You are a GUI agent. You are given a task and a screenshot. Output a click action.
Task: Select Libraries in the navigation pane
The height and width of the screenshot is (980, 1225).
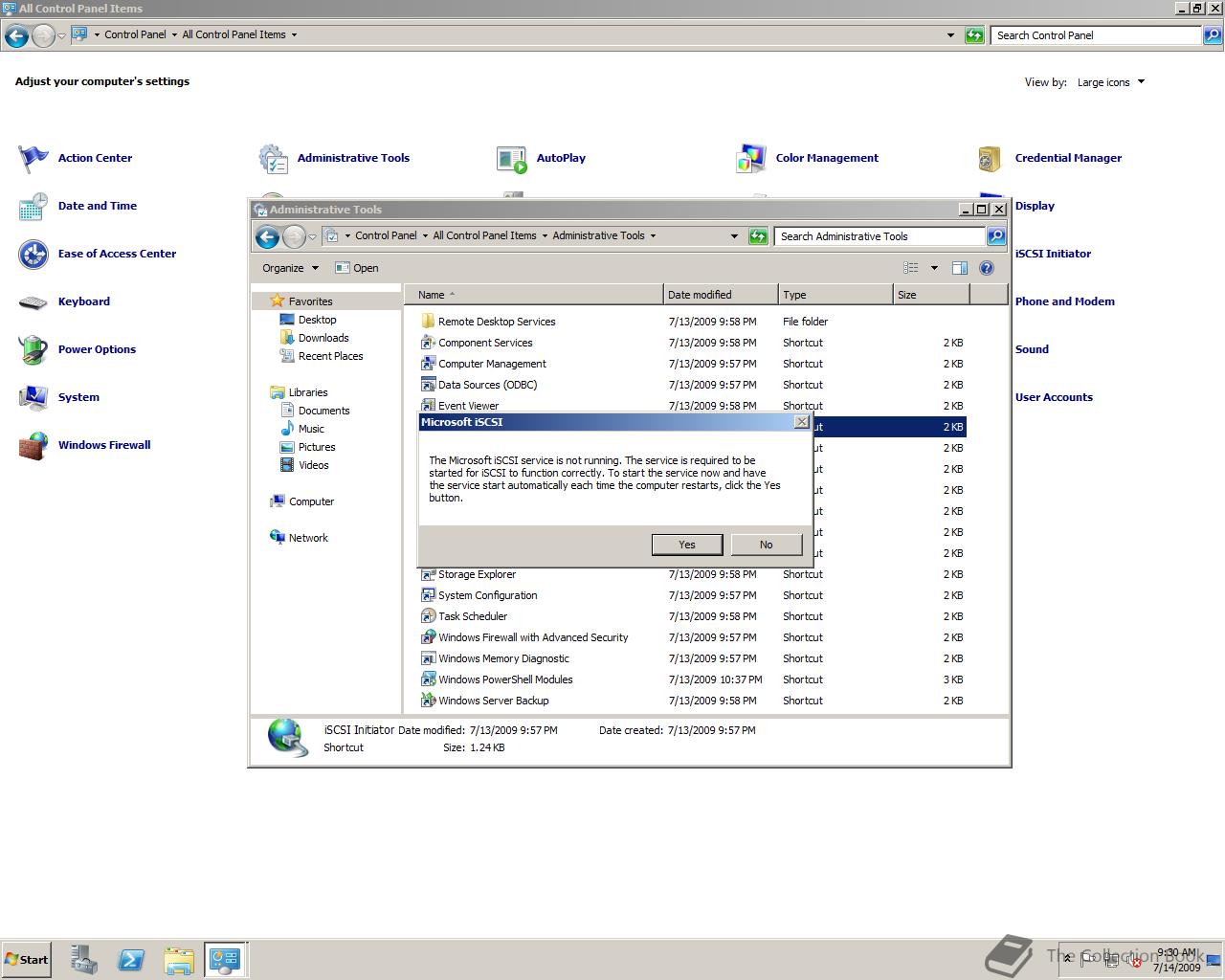tap(308, 392)
